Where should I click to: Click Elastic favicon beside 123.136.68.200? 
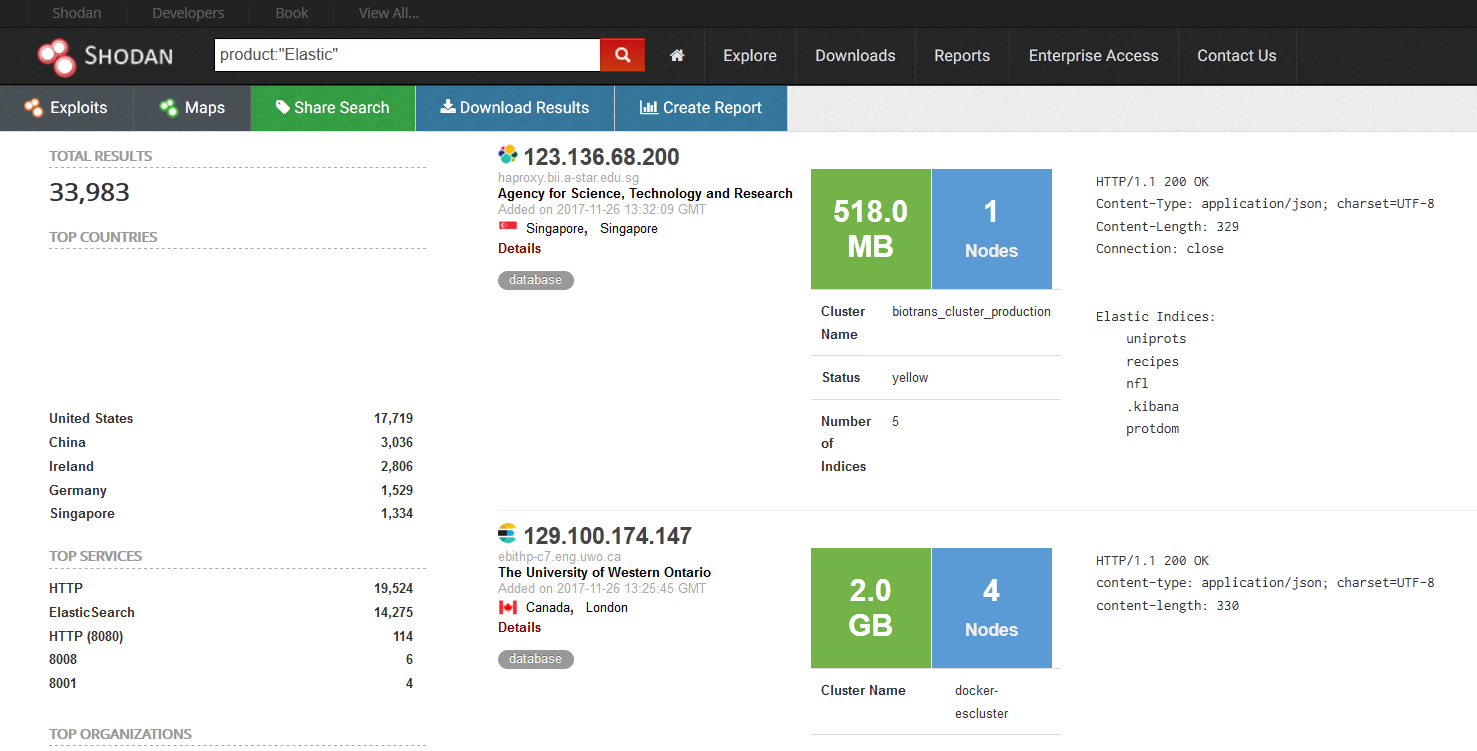point(508,155)
